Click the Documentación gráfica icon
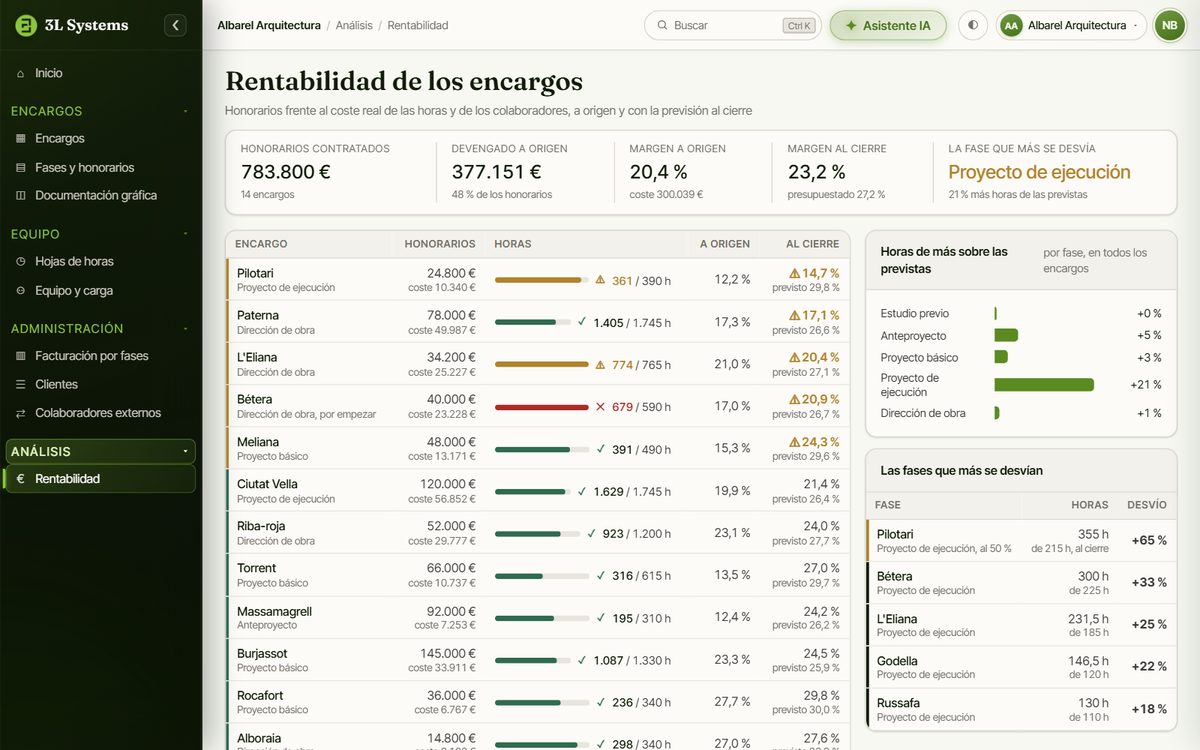This screenshot has width=1200, height=750. click(21, 196)
